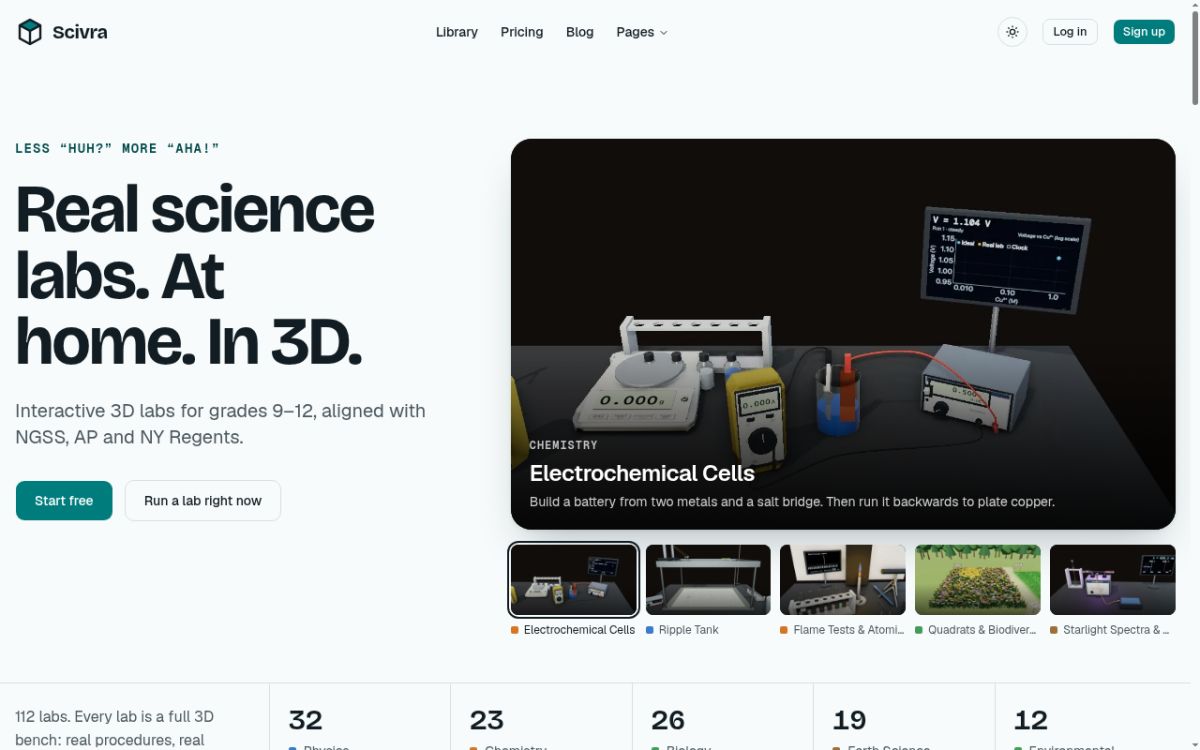Viewport: 1200px width, 750px height.
Task: Click the Ripple Tank caption text
Action: 688,630
